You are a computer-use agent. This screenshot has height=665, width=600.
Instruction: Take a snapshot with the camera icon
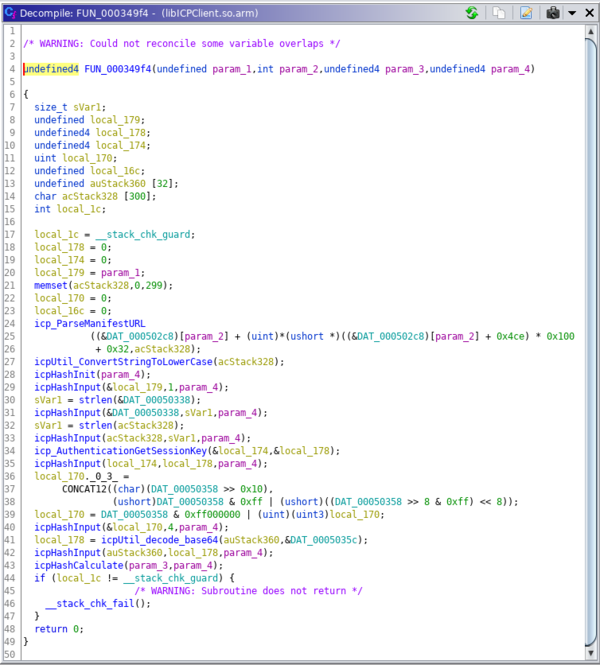[553, 13]
